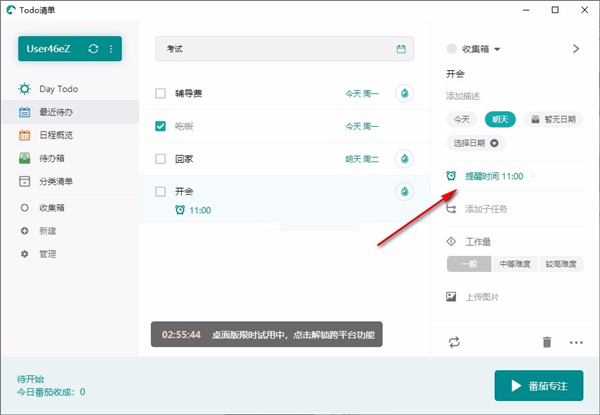
Task: Delete the task using the trash icon
Action: click(546, 342)
